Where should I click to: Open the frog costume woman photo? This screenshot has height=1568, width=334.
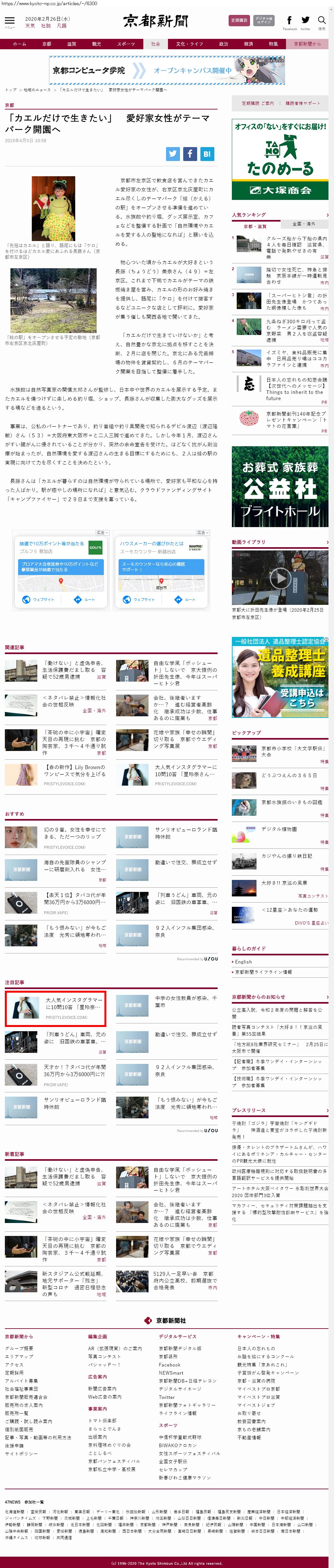54,208
